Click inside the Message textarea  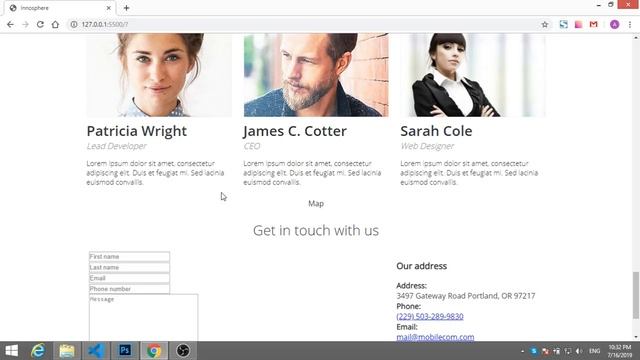tap(144, 317)
